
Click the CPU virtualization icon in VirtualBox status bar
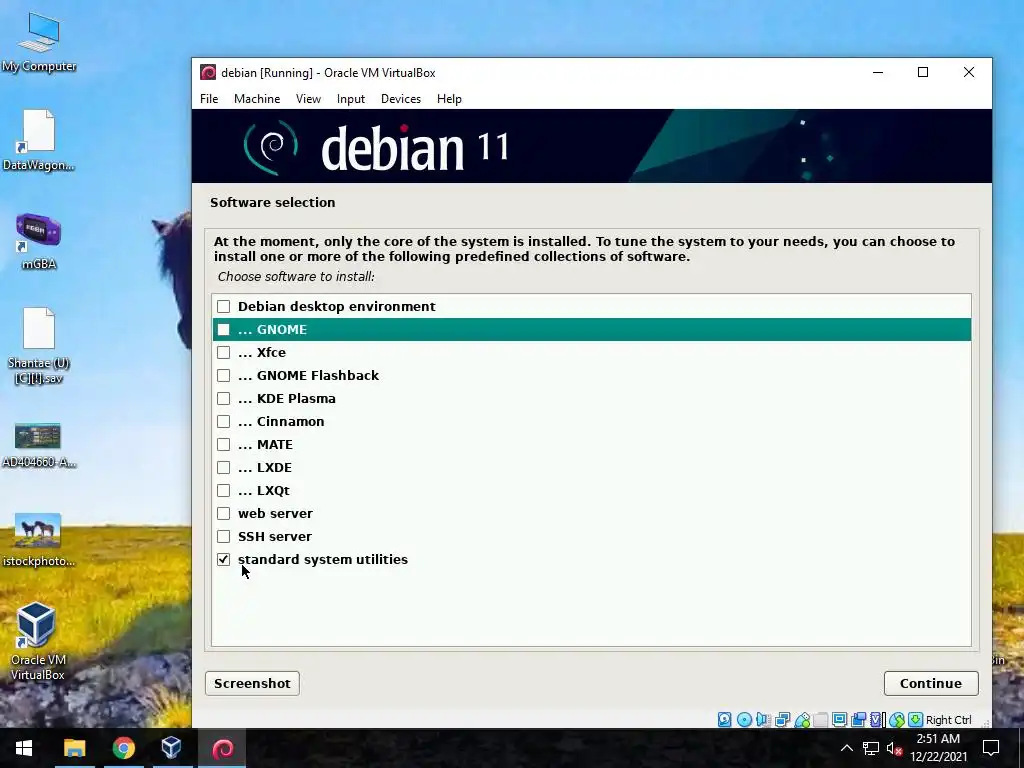tap(876, 720)
